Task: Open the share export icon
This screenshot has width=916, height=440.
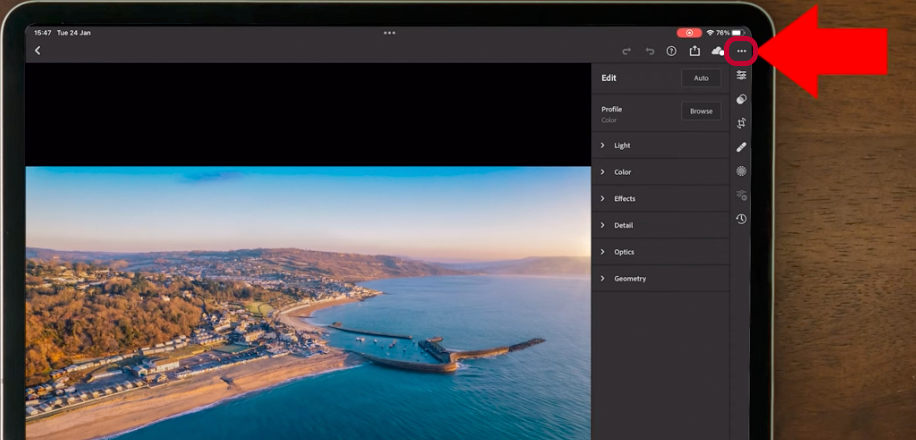Action: click(x=695, y=51)
